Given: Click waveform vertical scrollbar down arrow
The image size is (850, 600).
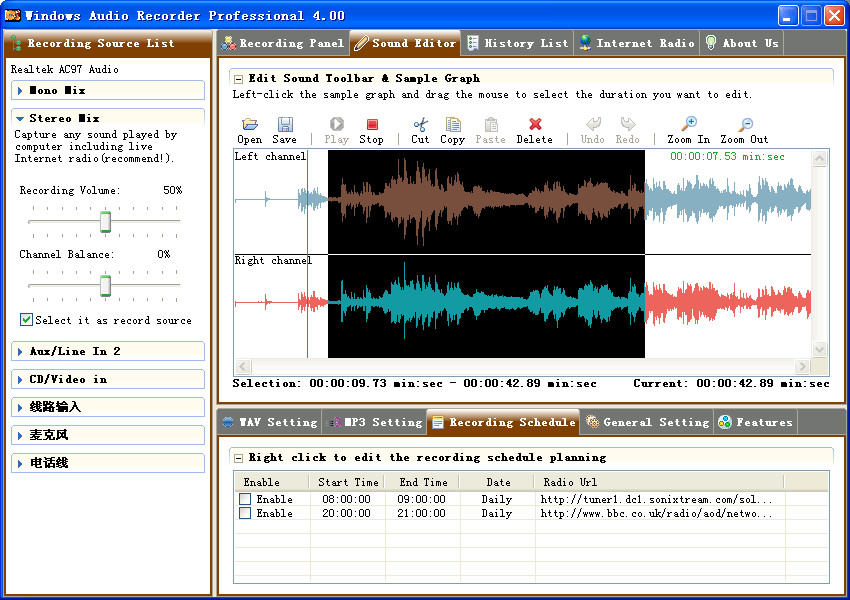Looking at the screenshot, I should pos(819,350).
